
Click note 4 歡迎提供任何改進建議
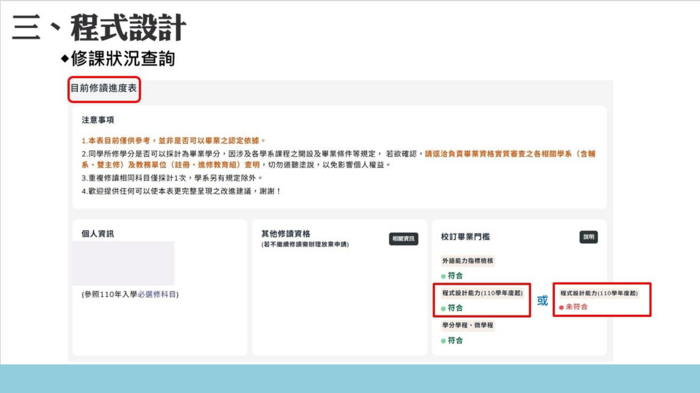point(181,191)
